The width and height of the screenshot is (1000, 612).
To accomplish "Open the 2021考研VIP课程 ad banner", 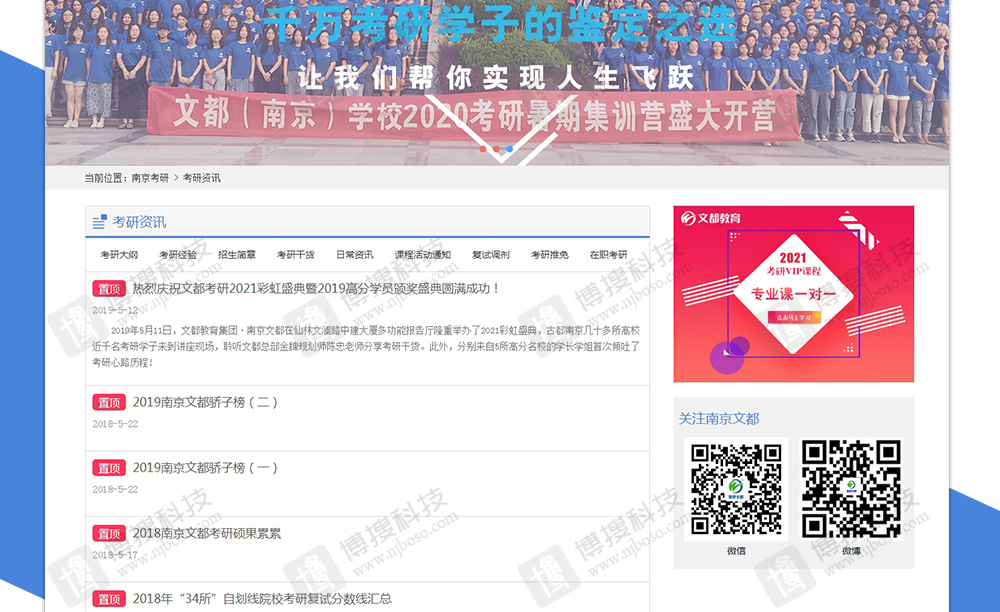I will (x=793, y=294).
